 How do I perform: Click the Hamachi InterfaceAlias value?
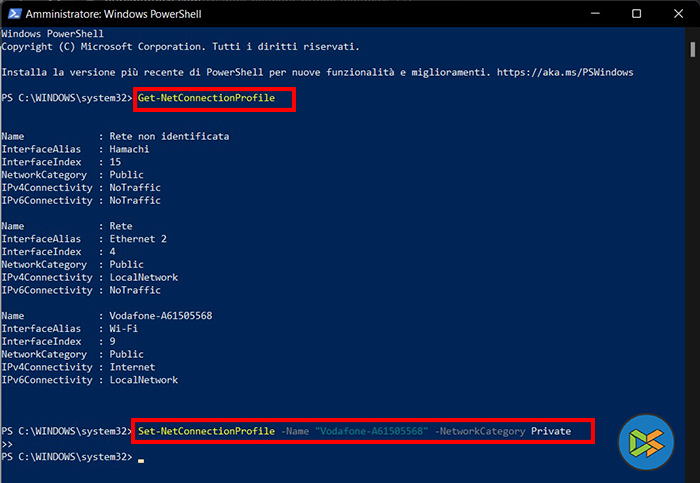(128, 148)
